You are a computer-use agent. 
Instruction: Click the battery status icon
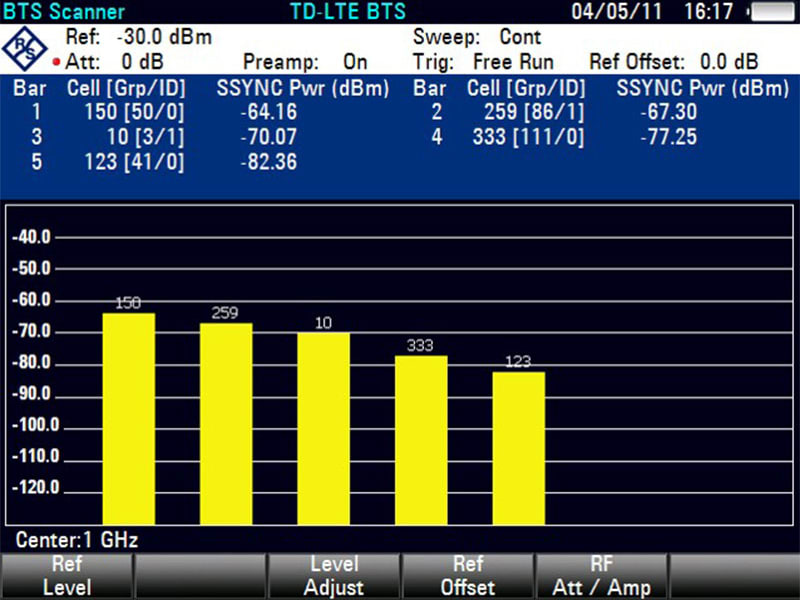[x=771, y=12]
